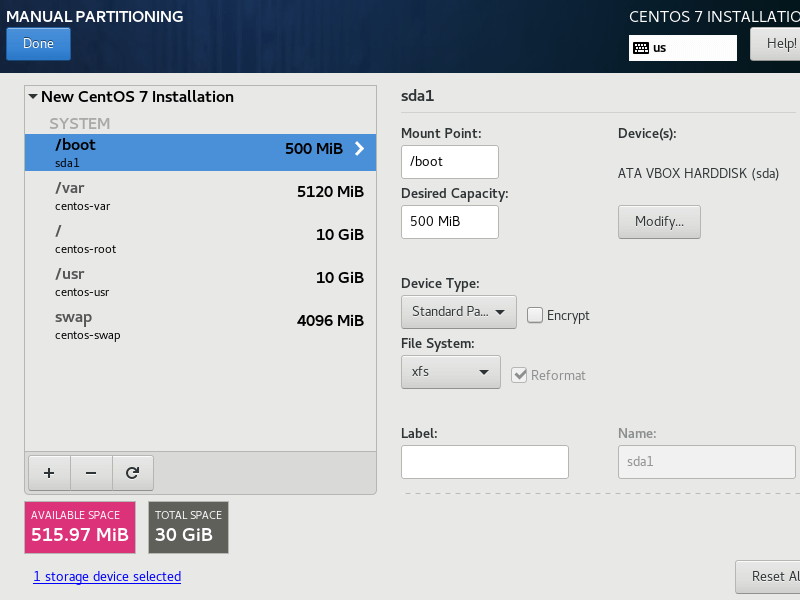Image resolution: width=800 pixels, height=600 pixels.
Task: Click the Label input field
Action: 484,462
